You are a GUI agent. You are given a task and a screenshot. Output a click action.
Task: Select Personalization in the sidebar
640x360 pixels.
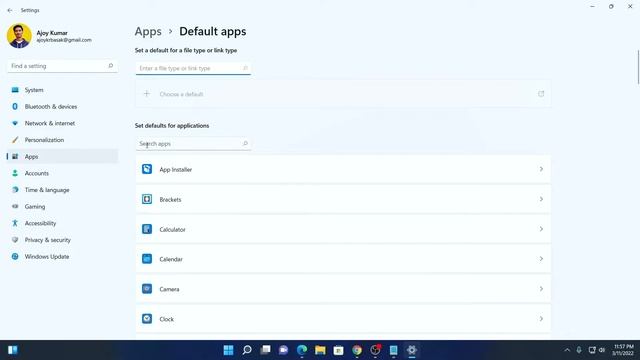coord(62,140)
